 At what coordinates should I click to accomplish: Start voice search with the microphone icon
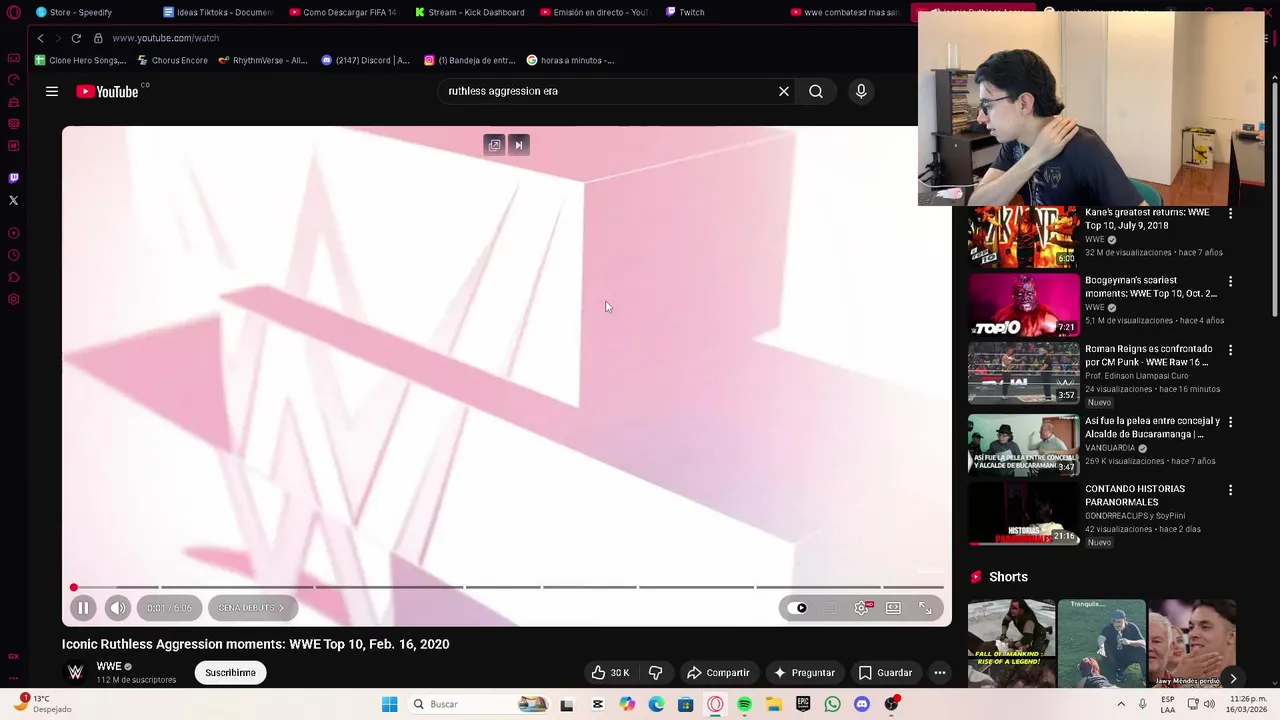click(861, 91)
